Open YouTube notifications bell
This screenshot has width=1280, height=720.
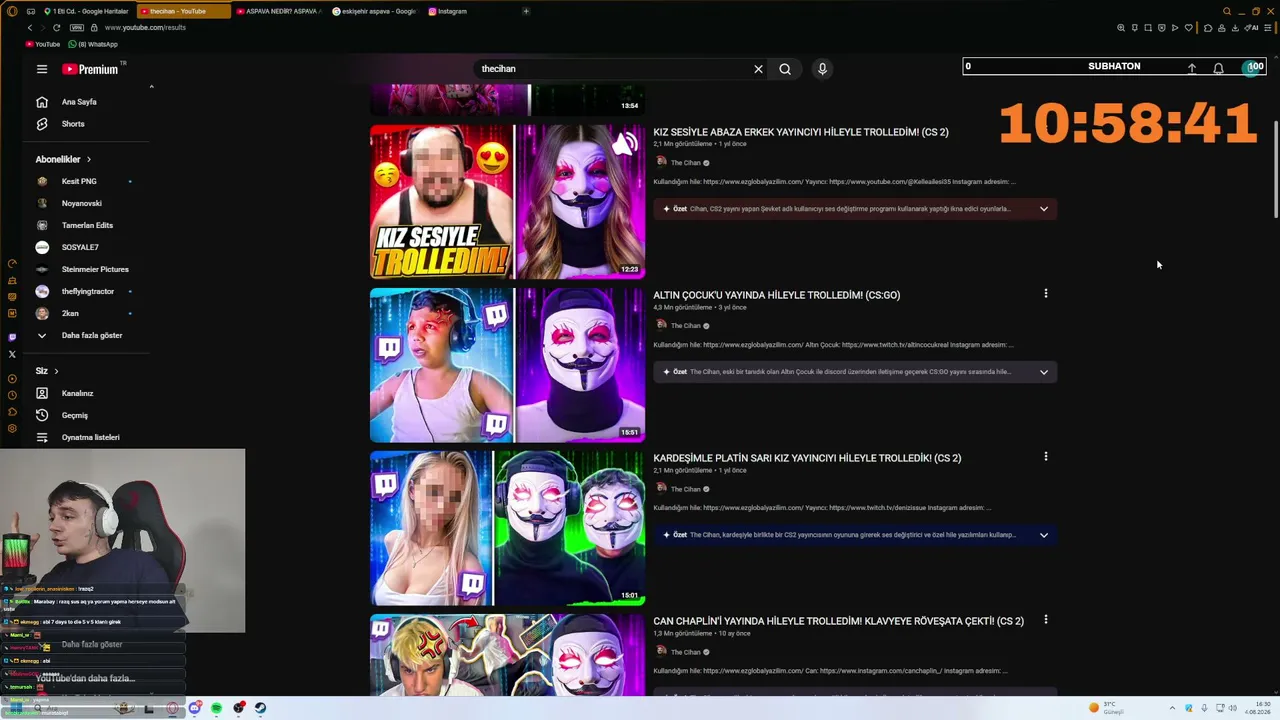point(1218,68)
